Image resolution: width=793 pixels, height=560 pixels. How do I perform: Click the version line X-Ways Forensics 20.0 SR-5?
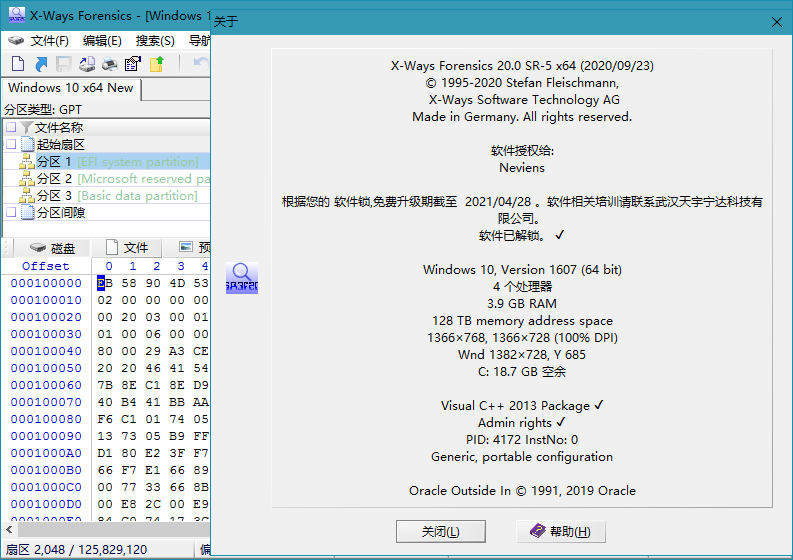[x=522, y=66]
